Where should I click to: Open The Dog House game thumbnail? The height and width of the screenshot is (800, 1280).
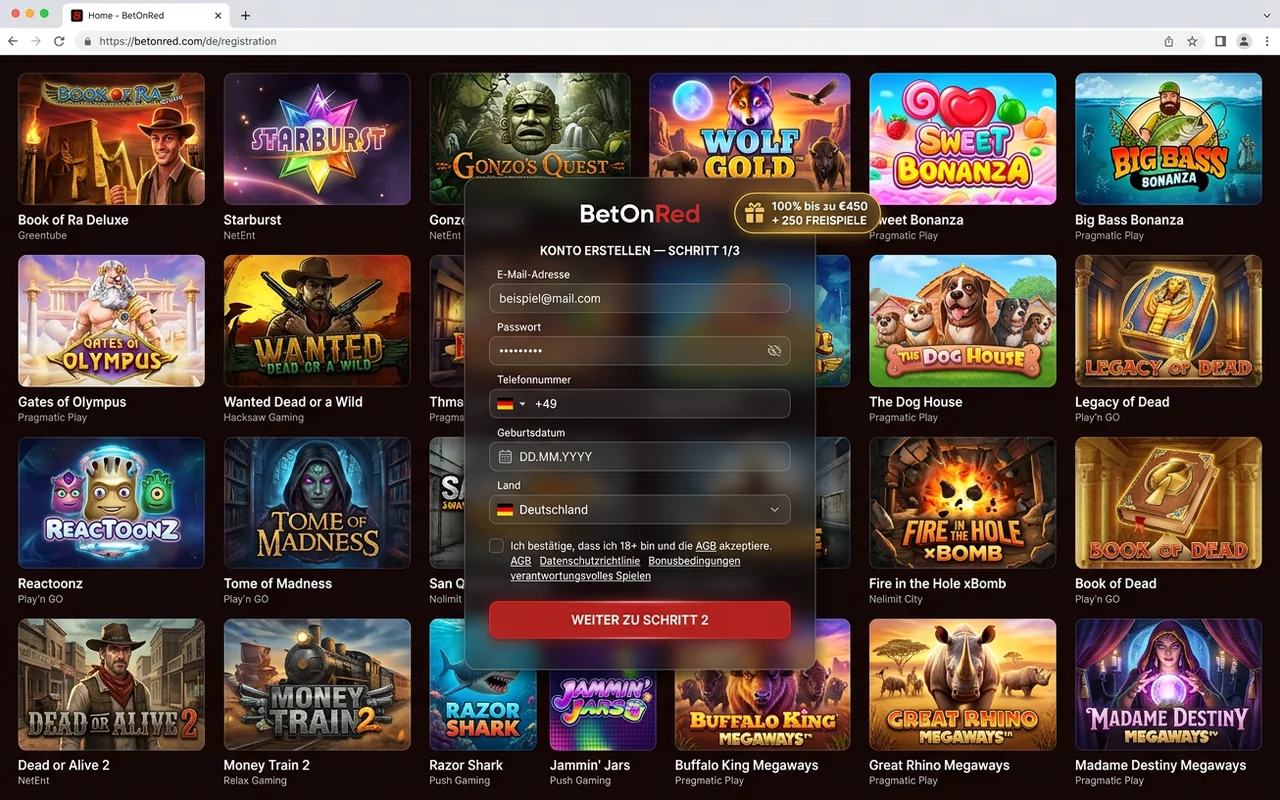point(962,321)
